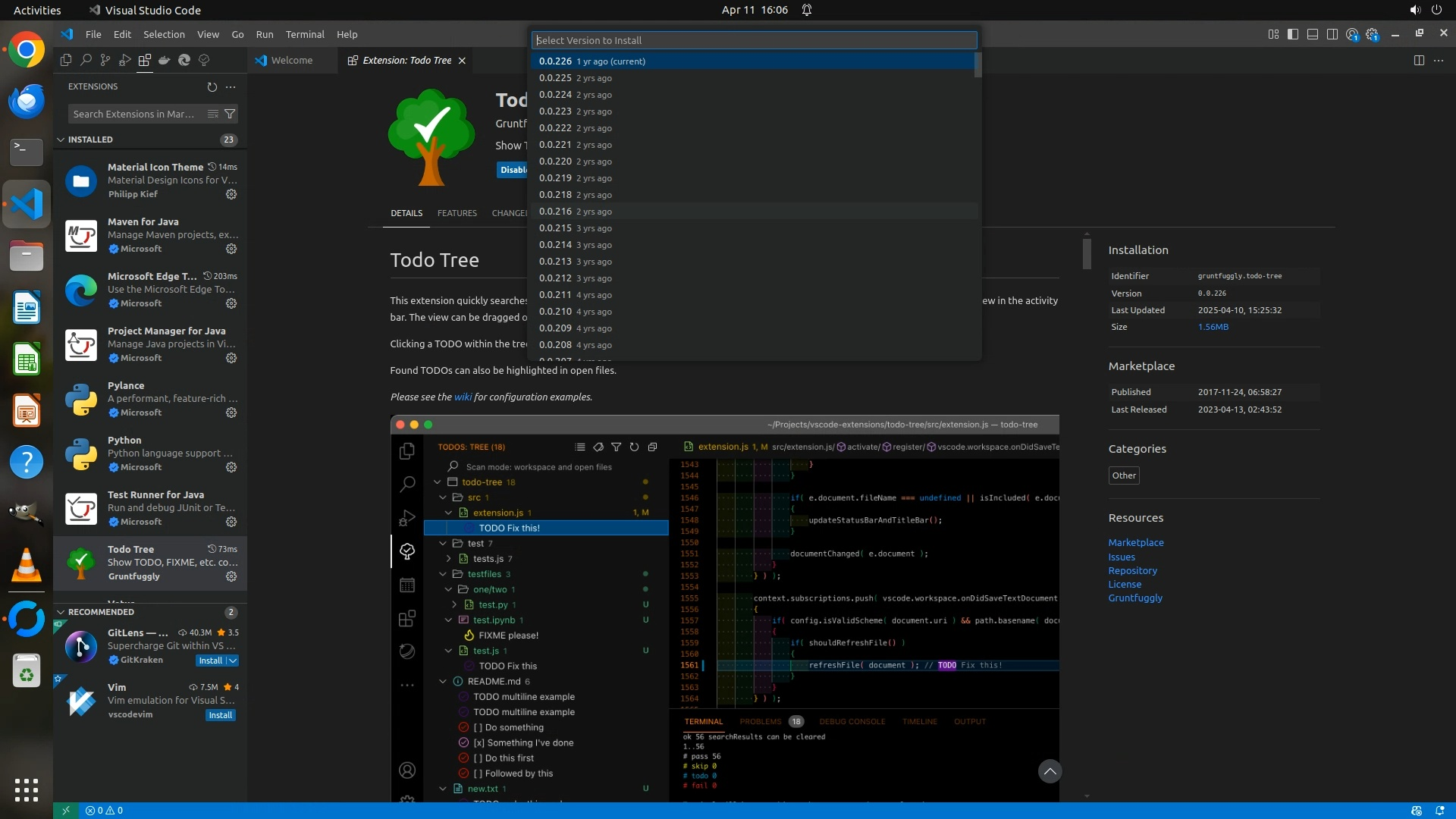Toggle secondary side bar layout button

(1332, 34)
